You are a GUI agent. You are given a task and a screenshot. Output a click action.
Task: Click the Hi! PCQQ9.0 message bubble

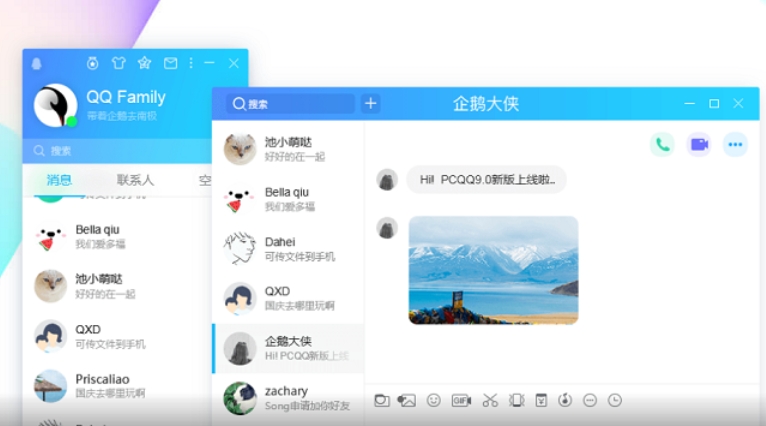pos(487,180)
